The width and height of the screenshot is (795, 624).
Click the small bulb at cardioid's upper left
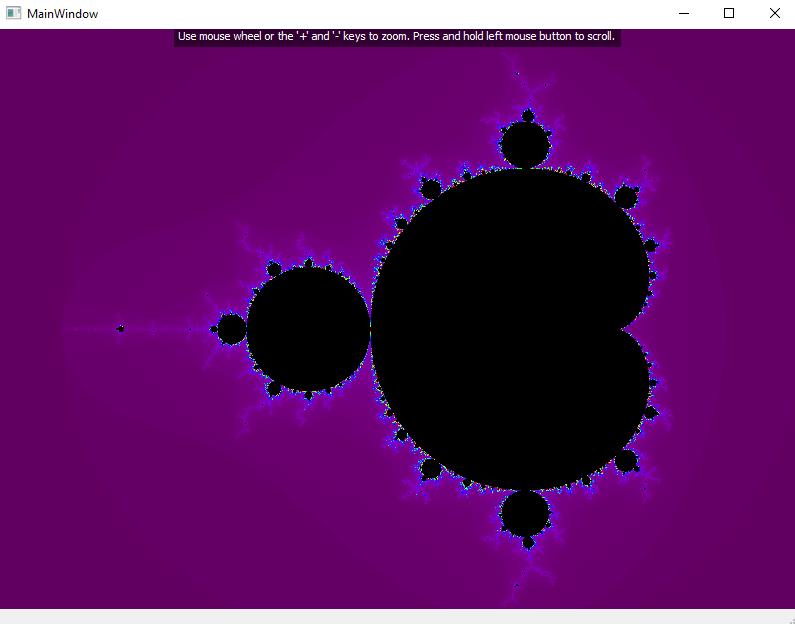[x=431, y=188]
